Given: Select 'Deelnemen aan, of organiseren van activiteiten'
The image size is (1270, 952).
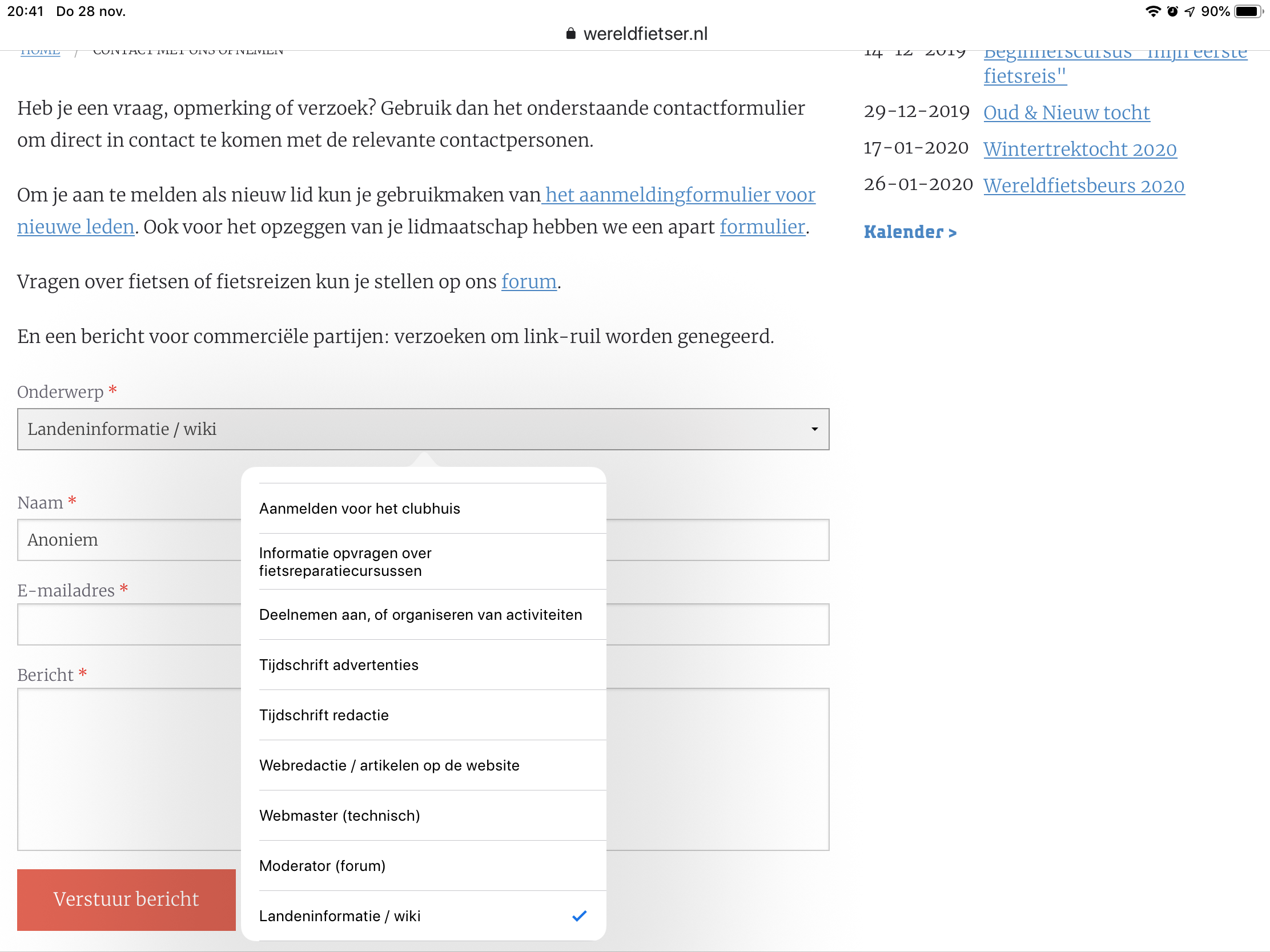Looking at the screenshot, I should (x=420, y=615).
